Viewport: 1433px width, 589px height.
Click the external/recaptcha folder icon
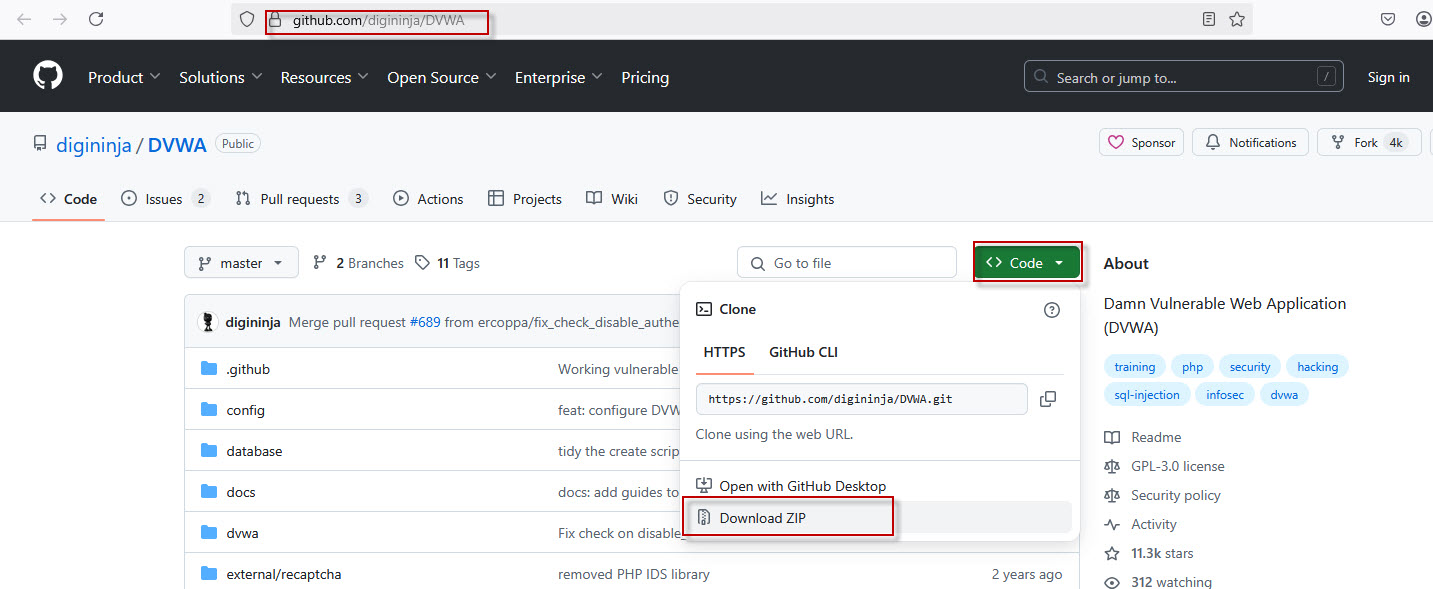pos(209,574)
